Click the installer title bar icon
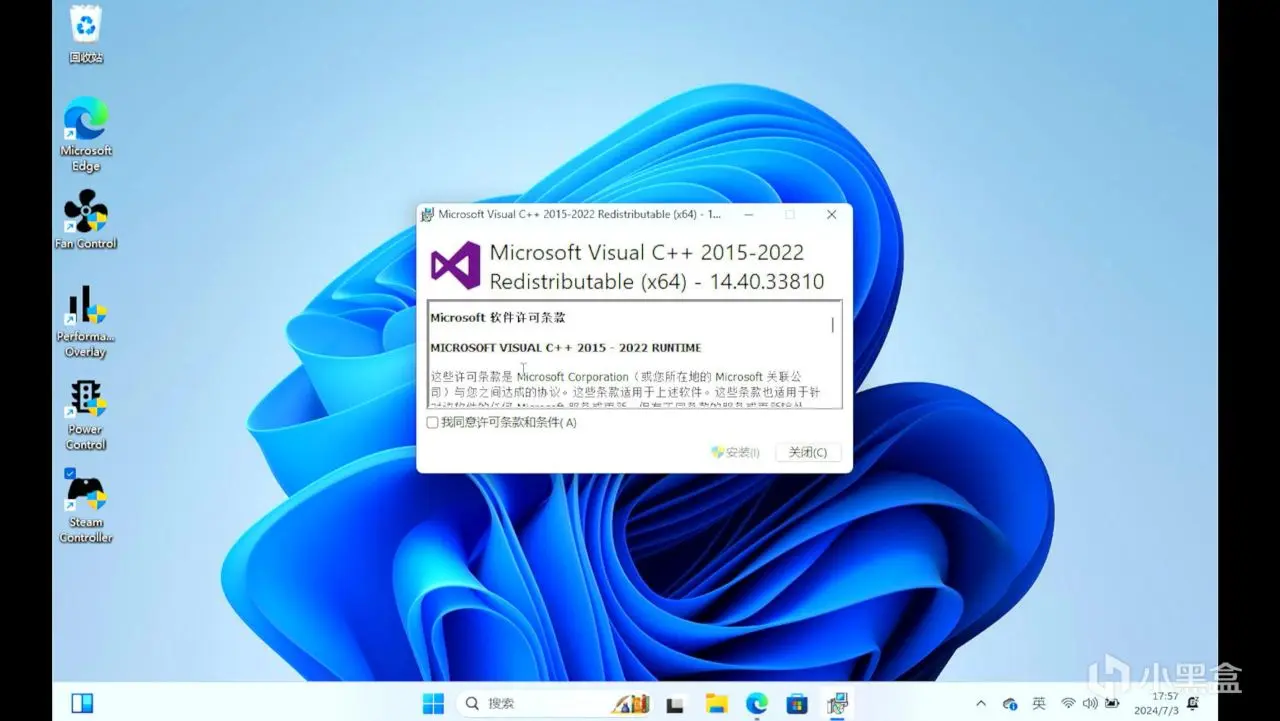 [428, 214]
